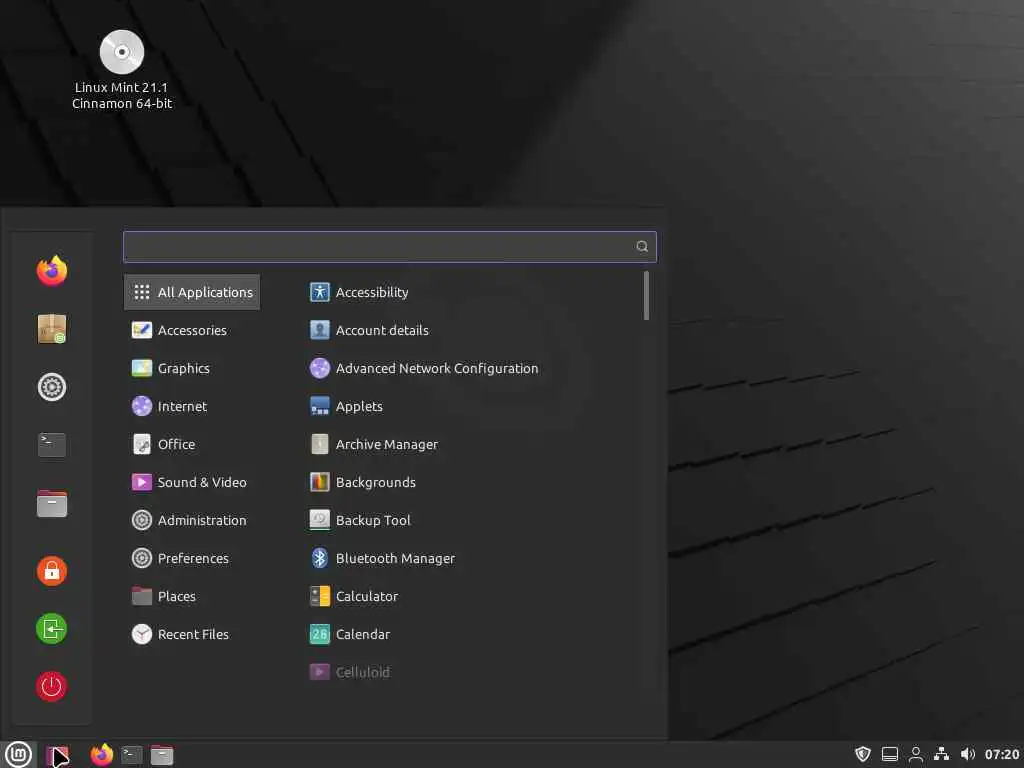
Task: Open the Recent Files category
Action: 192,633
